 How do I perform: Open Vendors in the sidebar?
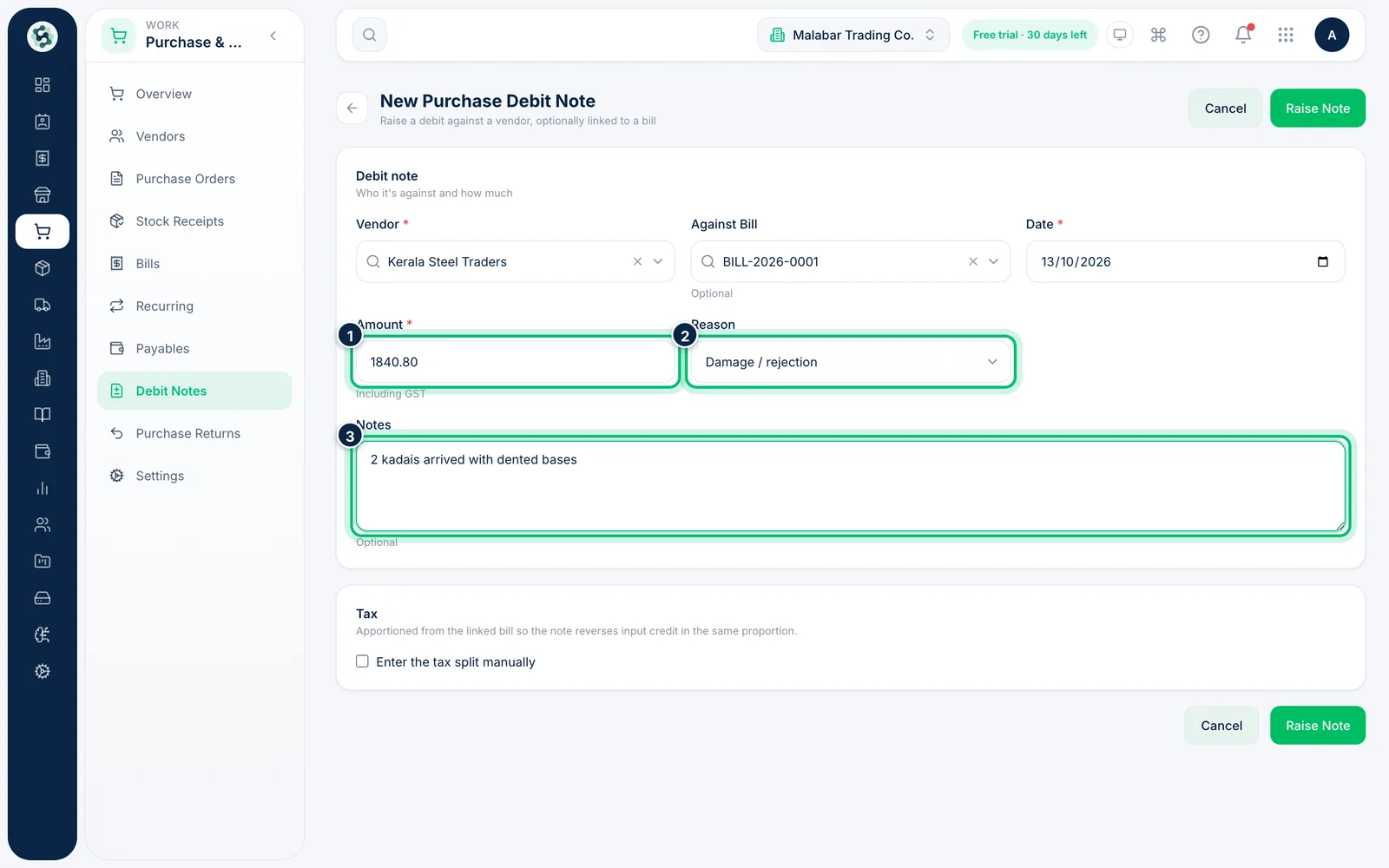coord(194,136)
